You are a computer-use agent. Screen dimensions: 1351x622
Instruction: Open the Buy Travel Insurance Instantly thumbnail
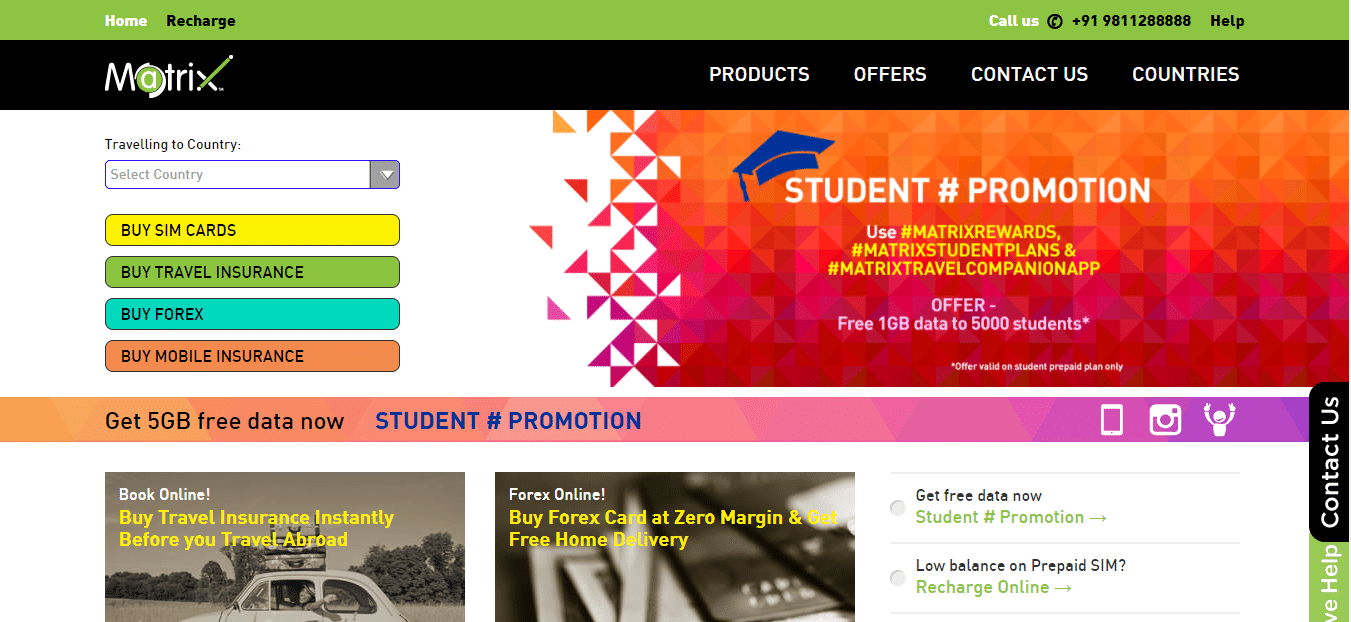(285, 547)
